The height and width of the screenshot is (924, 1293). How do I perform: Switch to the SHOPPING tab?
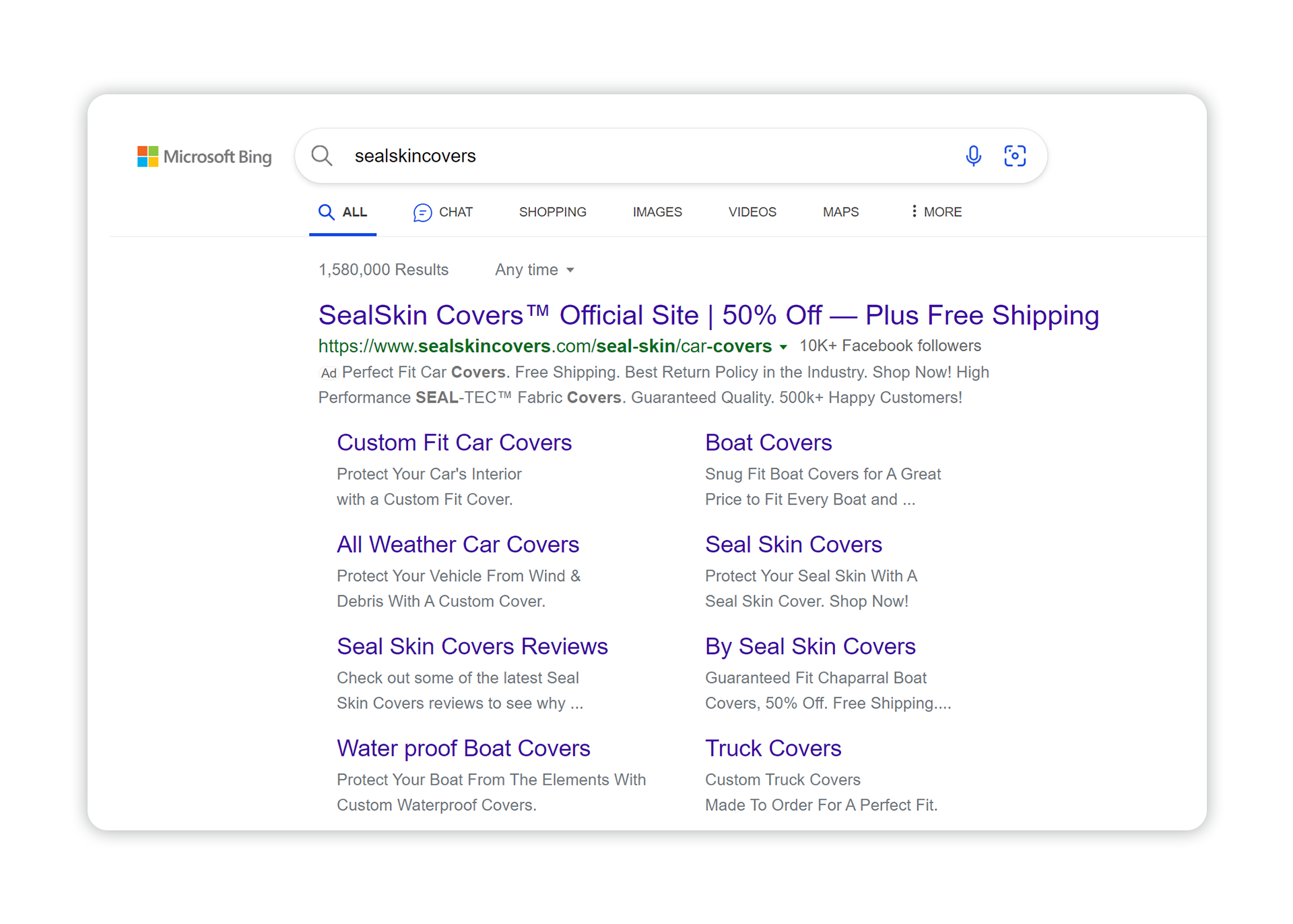click(552, 211)
